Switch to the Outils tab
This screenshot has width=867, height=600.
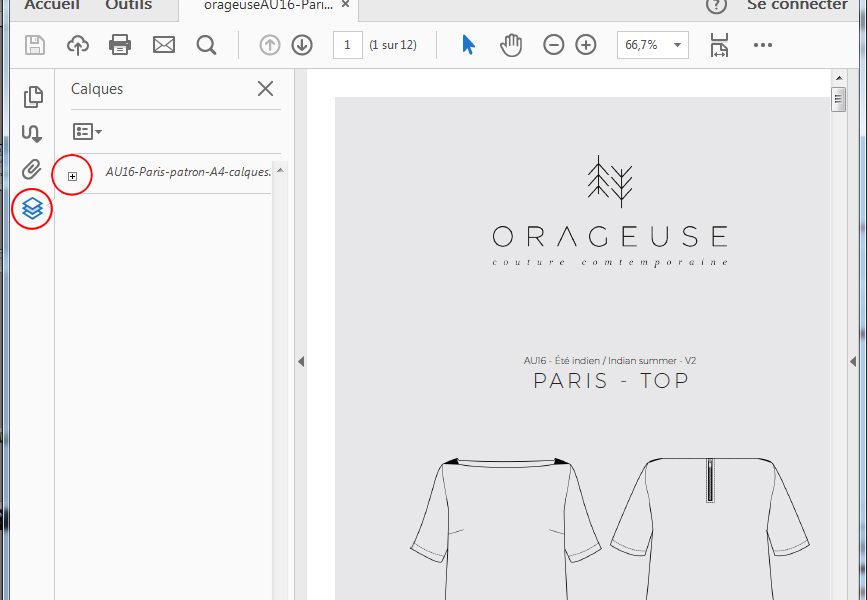click(128, 5)
